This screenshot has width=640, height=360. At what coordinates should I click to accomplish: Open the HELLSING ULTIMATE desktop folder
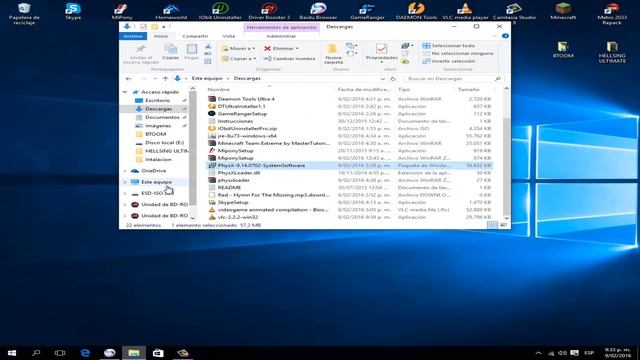coord(612,52)
